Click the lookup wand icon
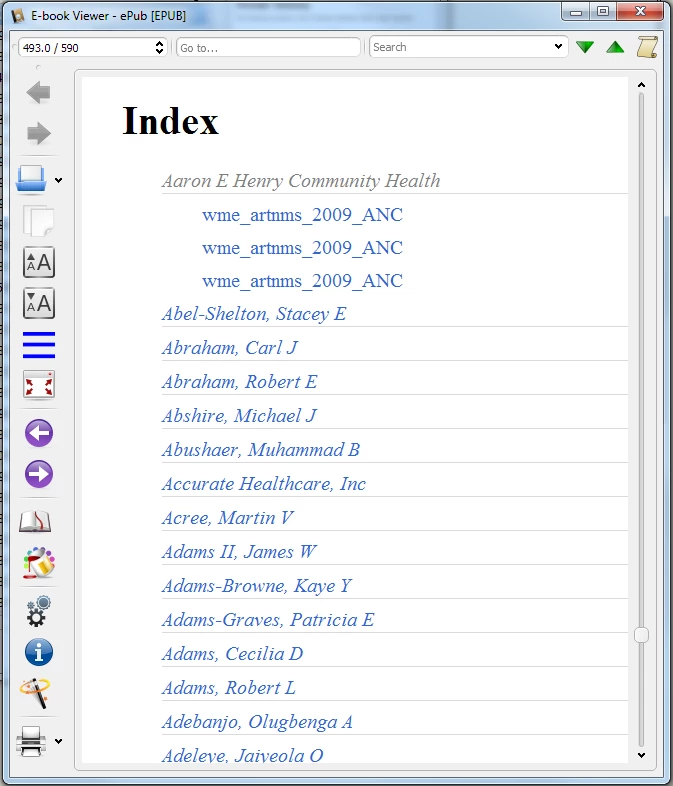Image resolution: width=673 pixels, height=786 pixels. point(35,693)
